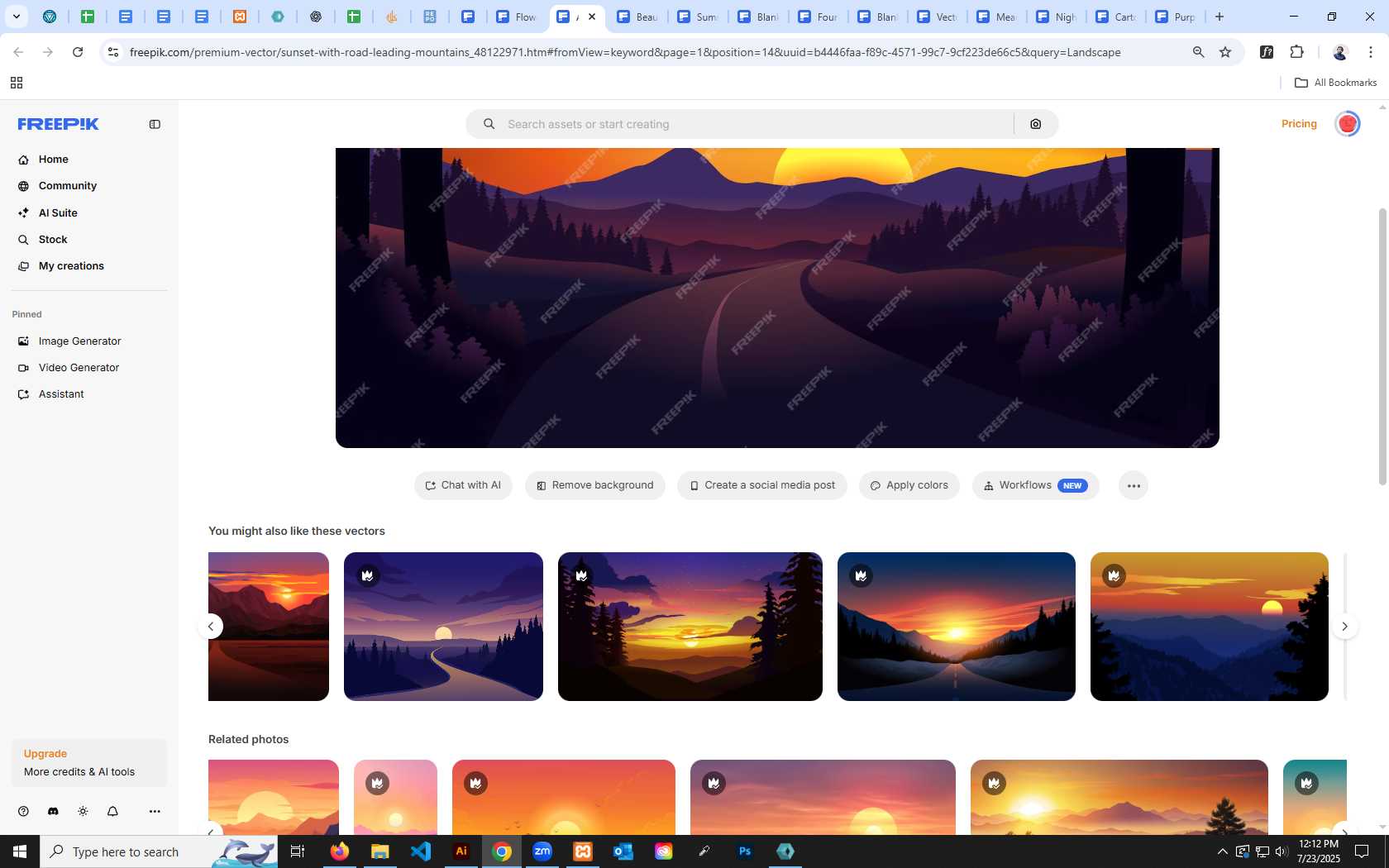This screenshot has height=868, width=1389.
Task: Reload the page in Chrome
Action: 78,52
